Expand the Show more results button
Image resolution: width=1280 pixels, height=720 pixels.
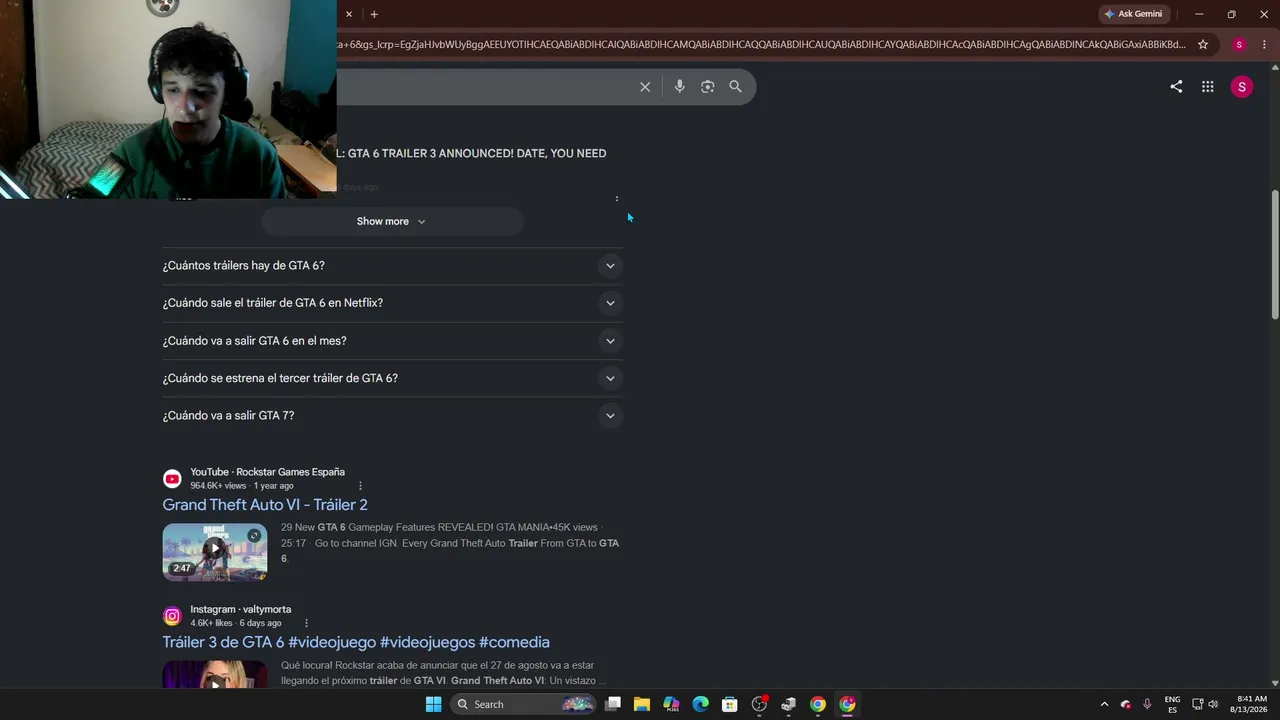pos(392,221)
